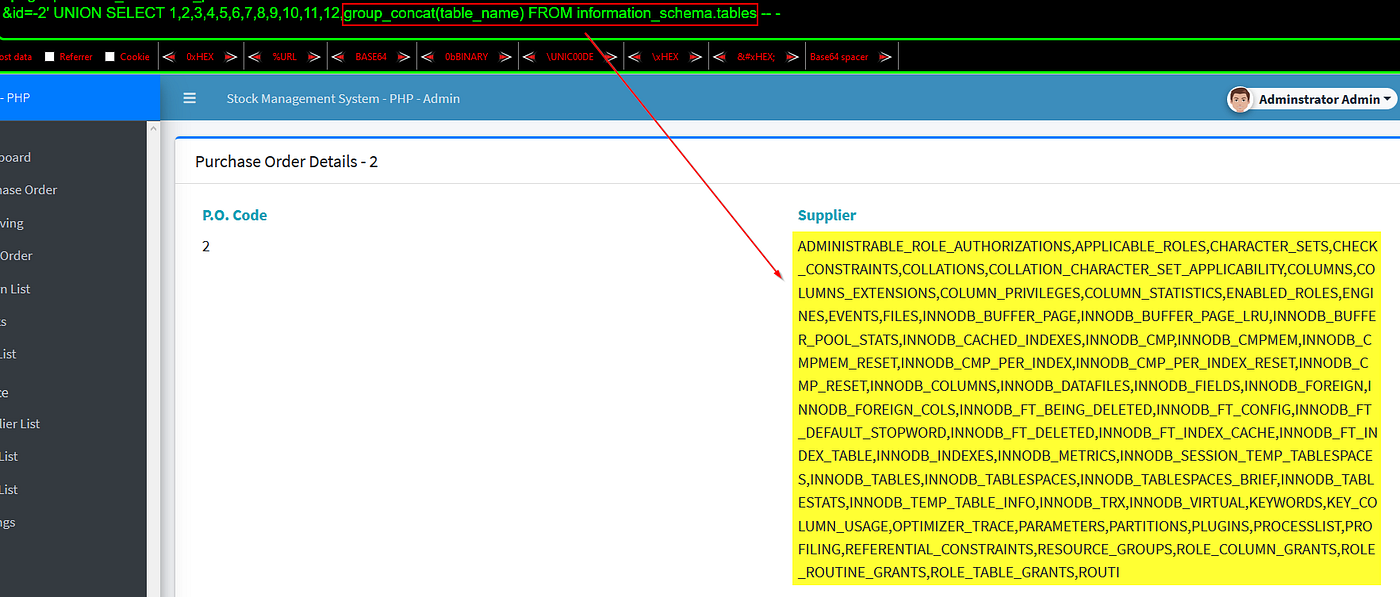Click the Referrer label text
1400x597 pixels.
click(x=76, y=57)
